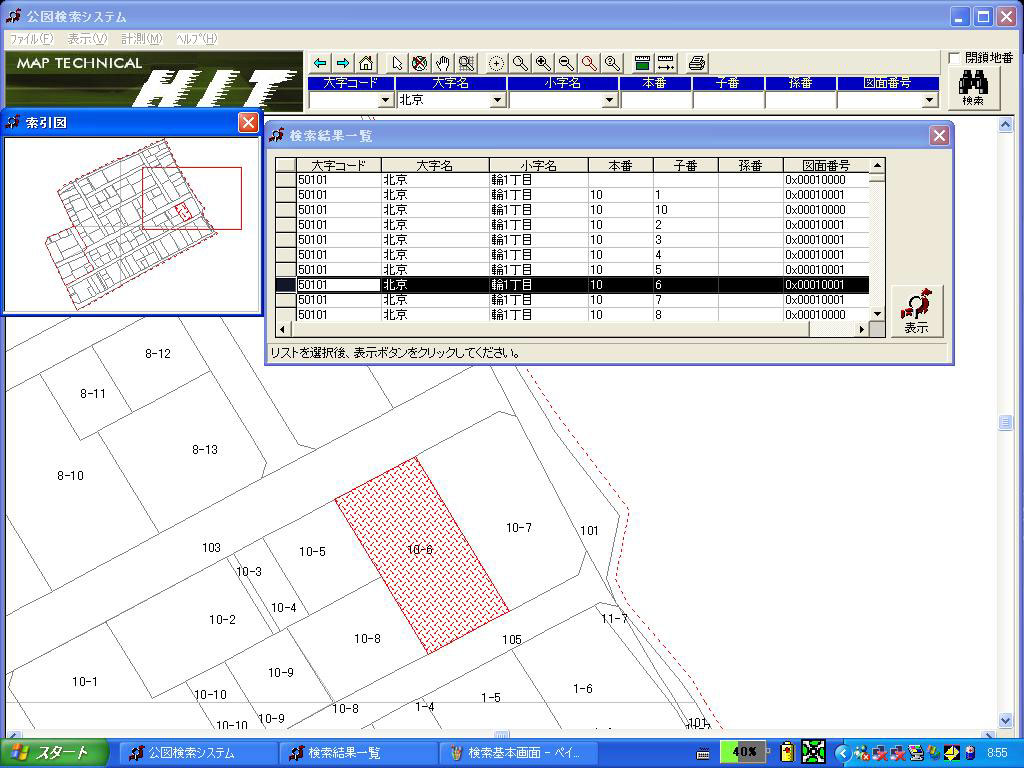
Task: Select the result row with 子番 2
Action: pos(572,225)
